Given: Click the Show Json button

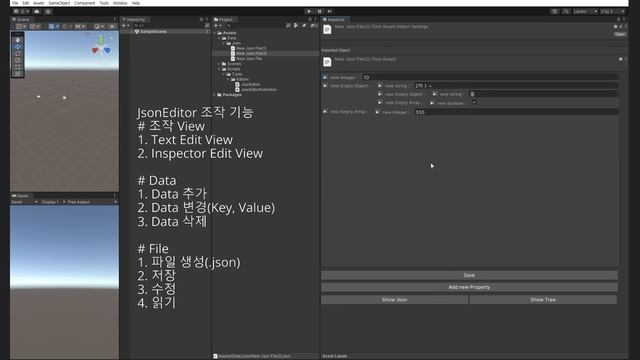Looking at the screenshot, I should pos(394,300).
